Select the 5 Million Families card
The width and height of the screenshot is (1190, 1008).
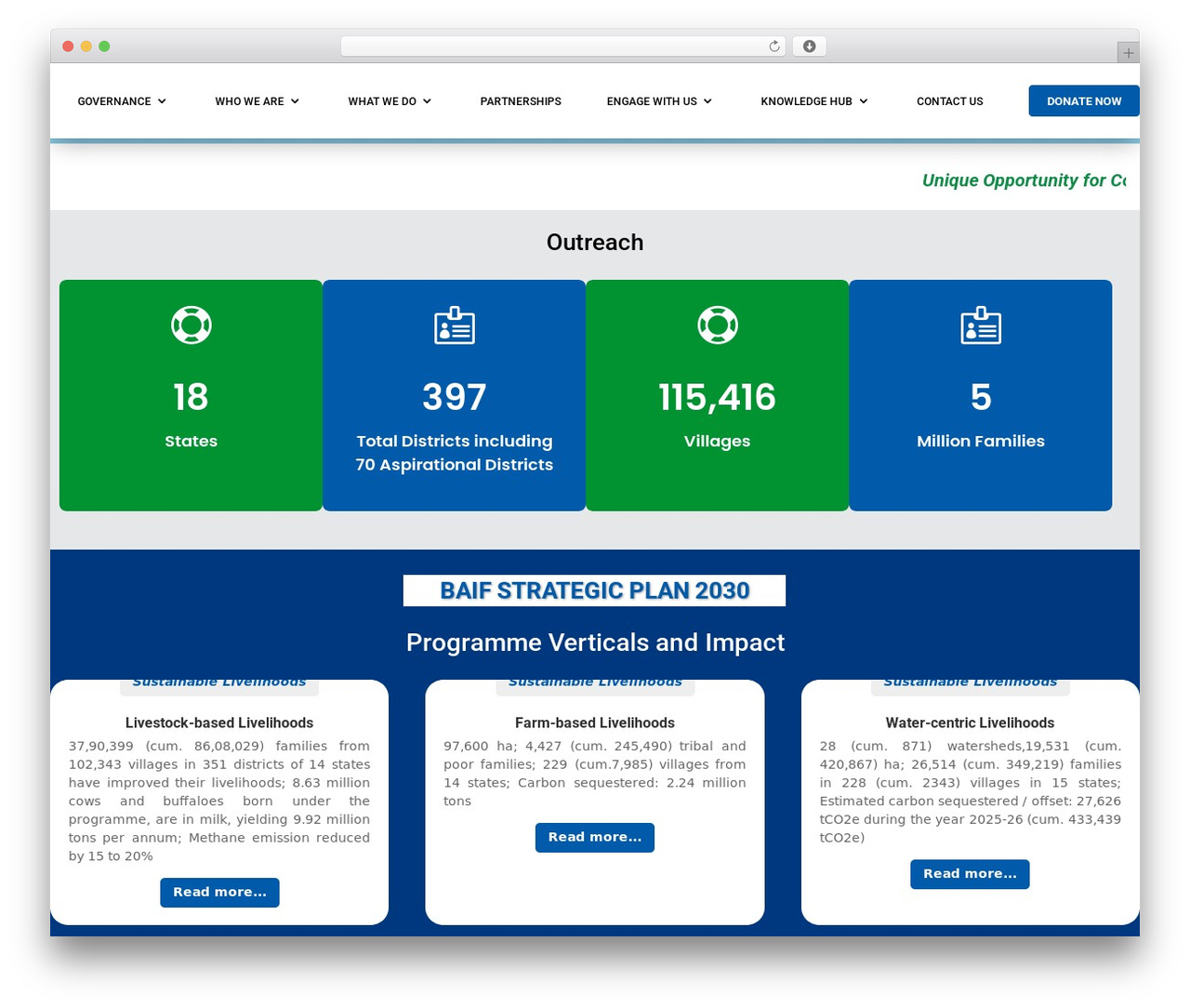click(981, 395)
